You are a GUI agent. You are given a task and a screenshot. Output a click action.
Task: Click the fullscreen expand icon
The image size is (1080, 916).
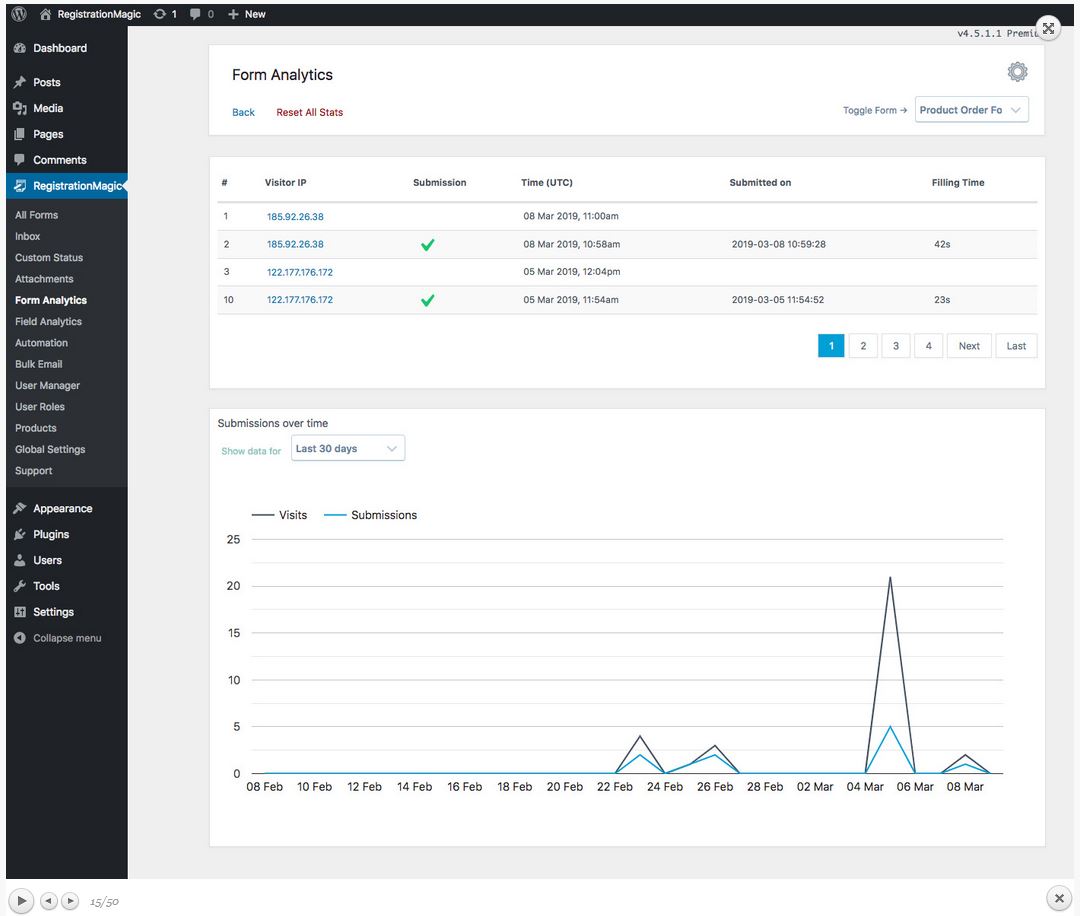click(1047, 28)
